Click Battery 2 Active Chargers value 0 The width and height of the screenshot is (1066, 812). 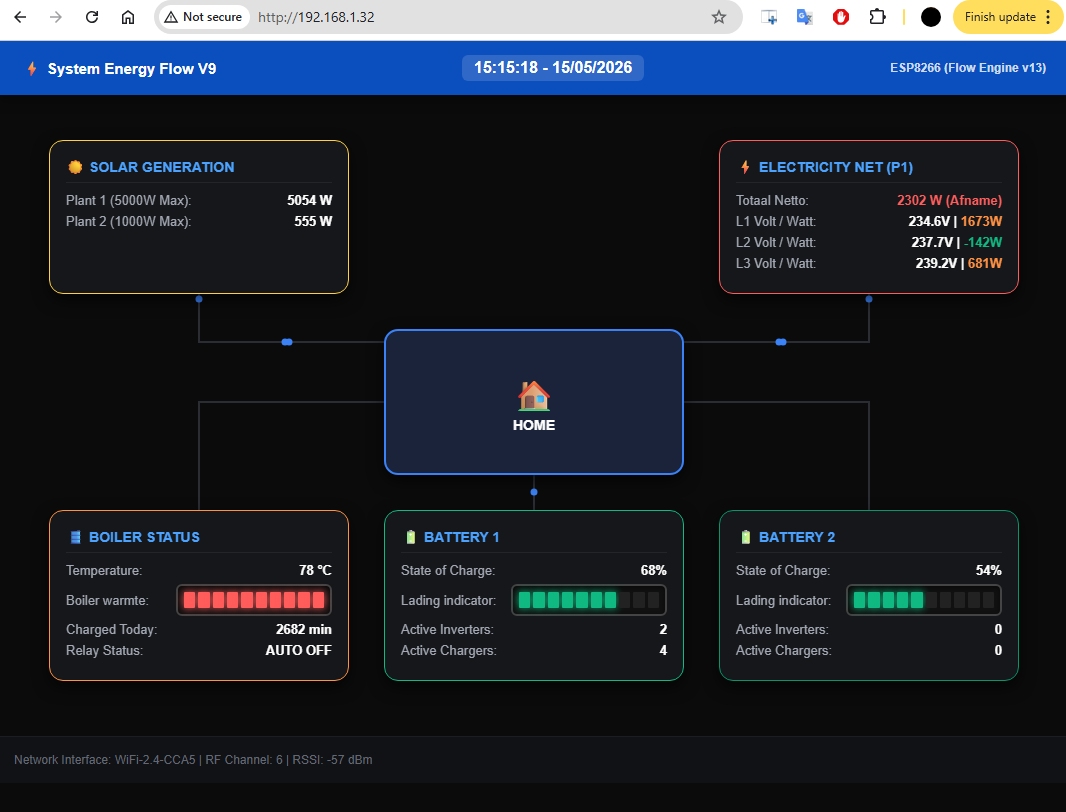click(x=998, y=650)
